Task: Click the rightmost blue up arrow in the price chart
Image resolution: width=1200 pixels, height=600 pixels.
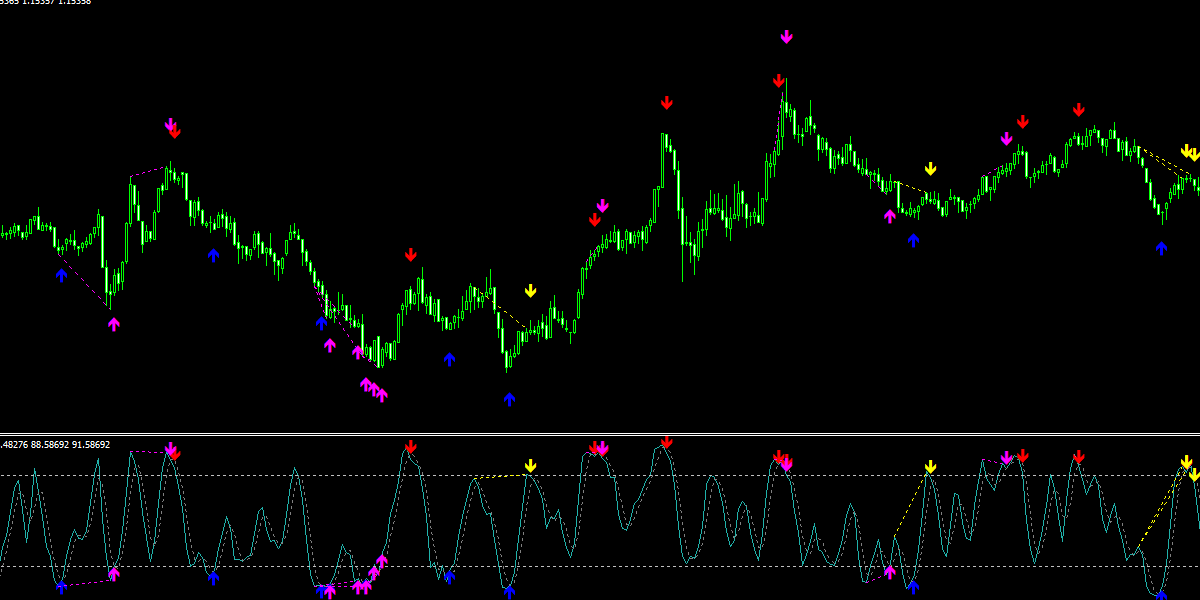Action: pyautogui.click(x=1161, y=248)
